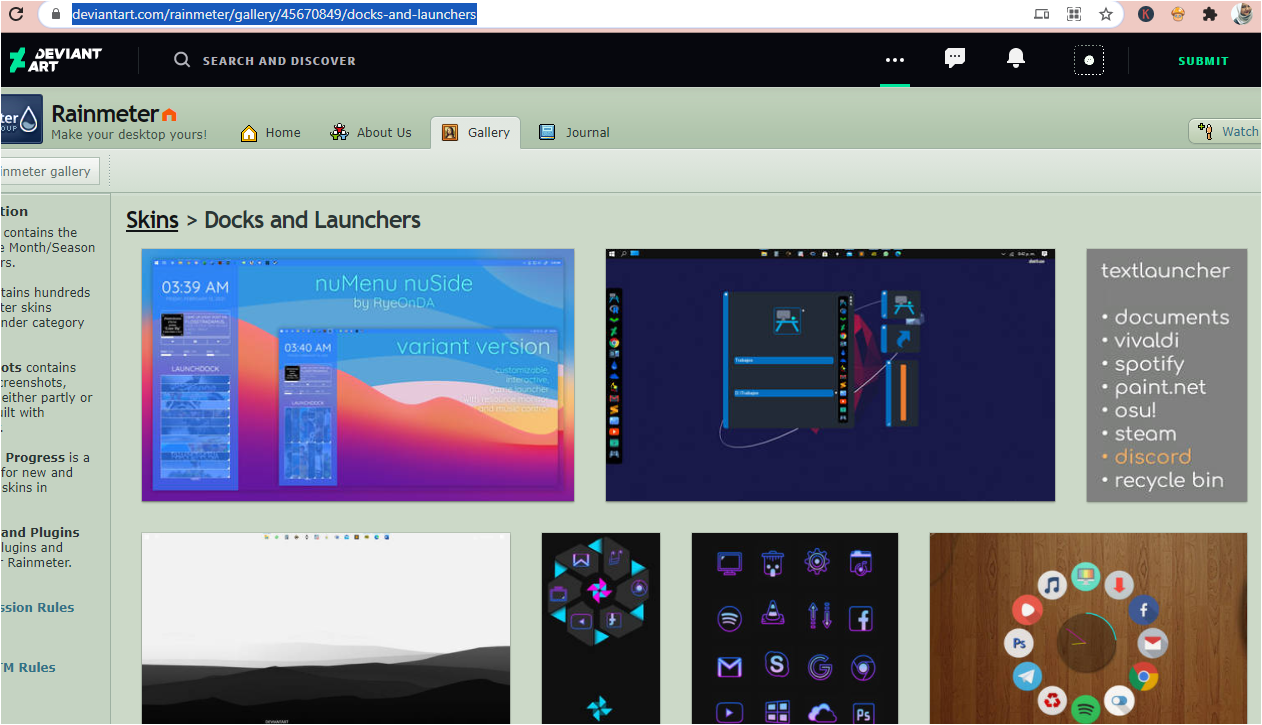Select the Gallery tab
This screenshot has height=725, width=1262.
tap(476, 132)
